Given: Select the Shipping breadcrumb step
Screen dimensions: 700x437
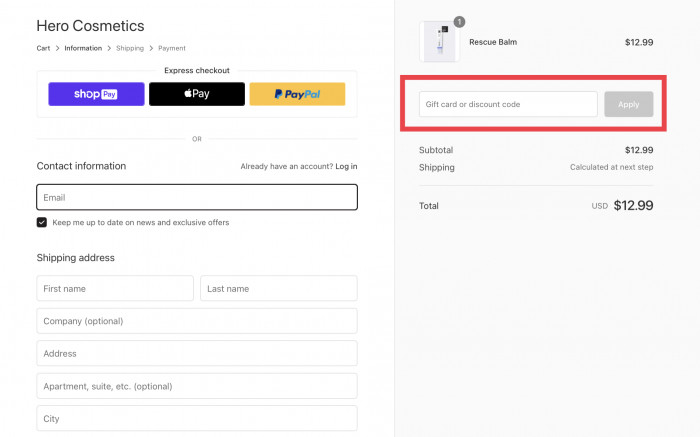Looking at the screenshot, I should [130, 48].
